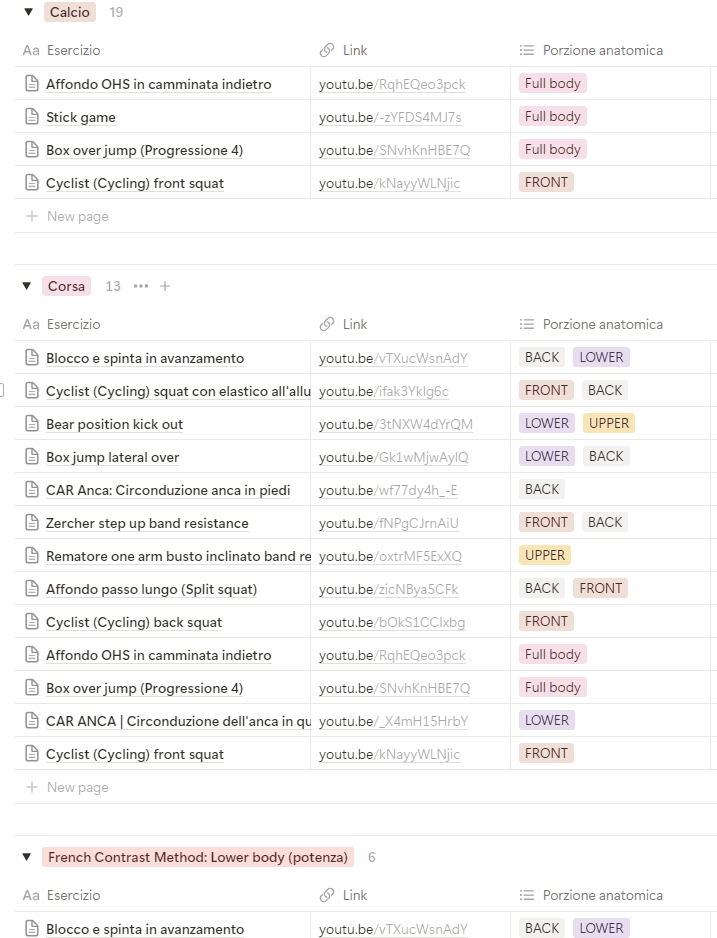
Task: Click Esercizio column header in French Contrast table
Action: [x=74, y=895]
